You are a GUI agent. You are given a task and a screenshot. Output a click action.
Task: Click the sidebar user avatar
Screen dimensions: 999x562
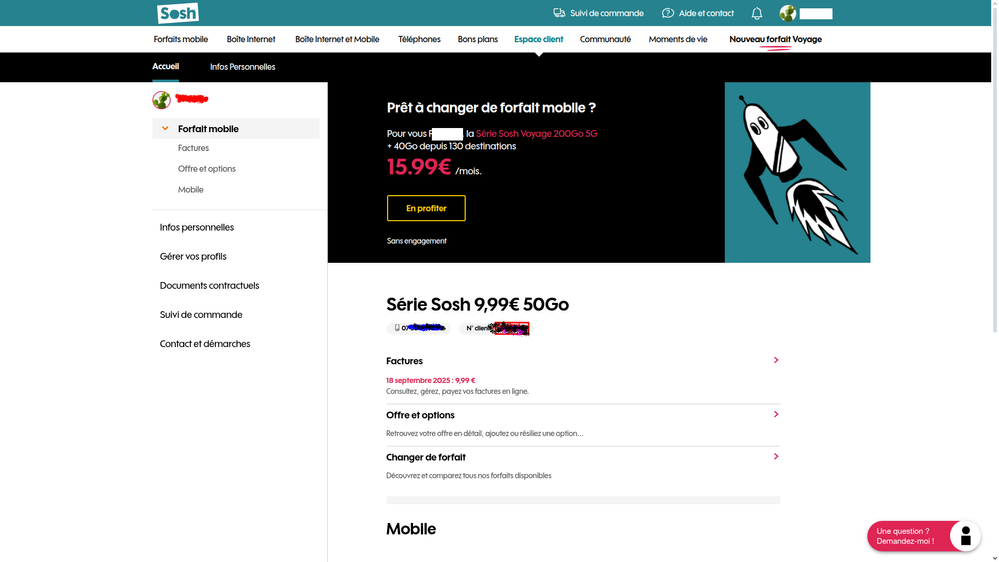(x=161, y=99)
